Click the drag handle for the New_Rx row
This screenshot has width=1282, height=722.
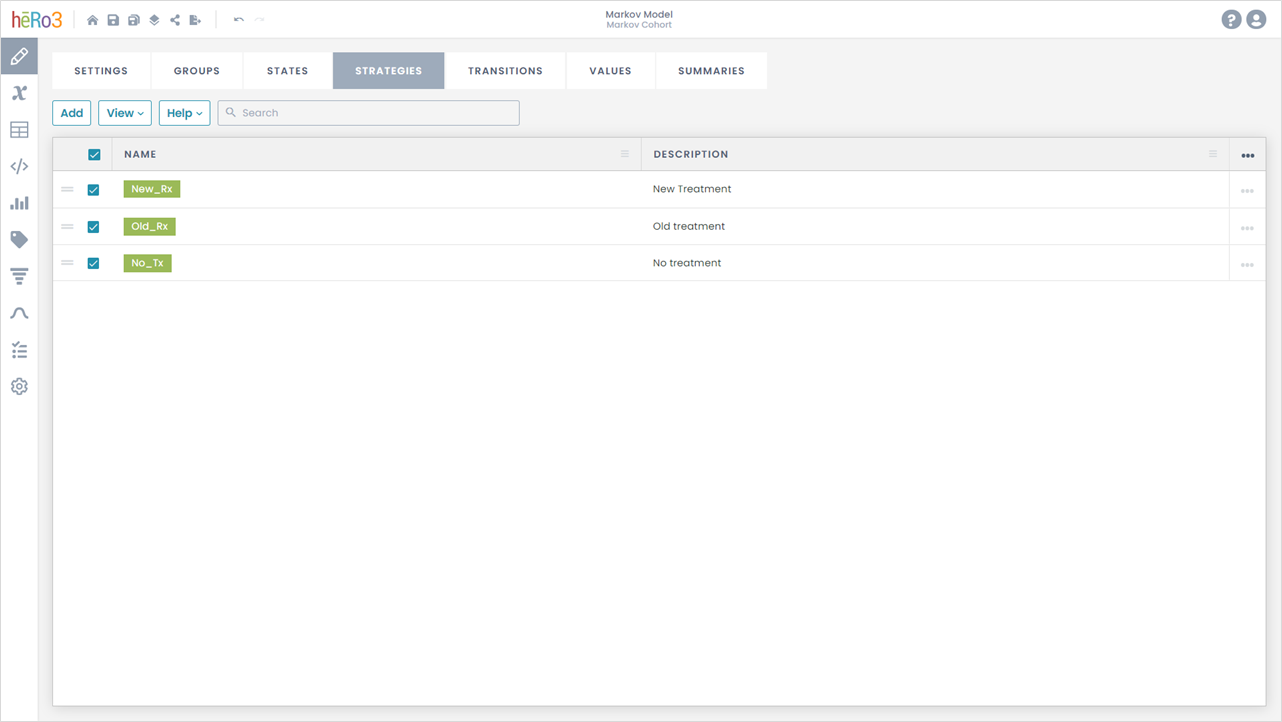pyautogui.click(x=67, y=189)
